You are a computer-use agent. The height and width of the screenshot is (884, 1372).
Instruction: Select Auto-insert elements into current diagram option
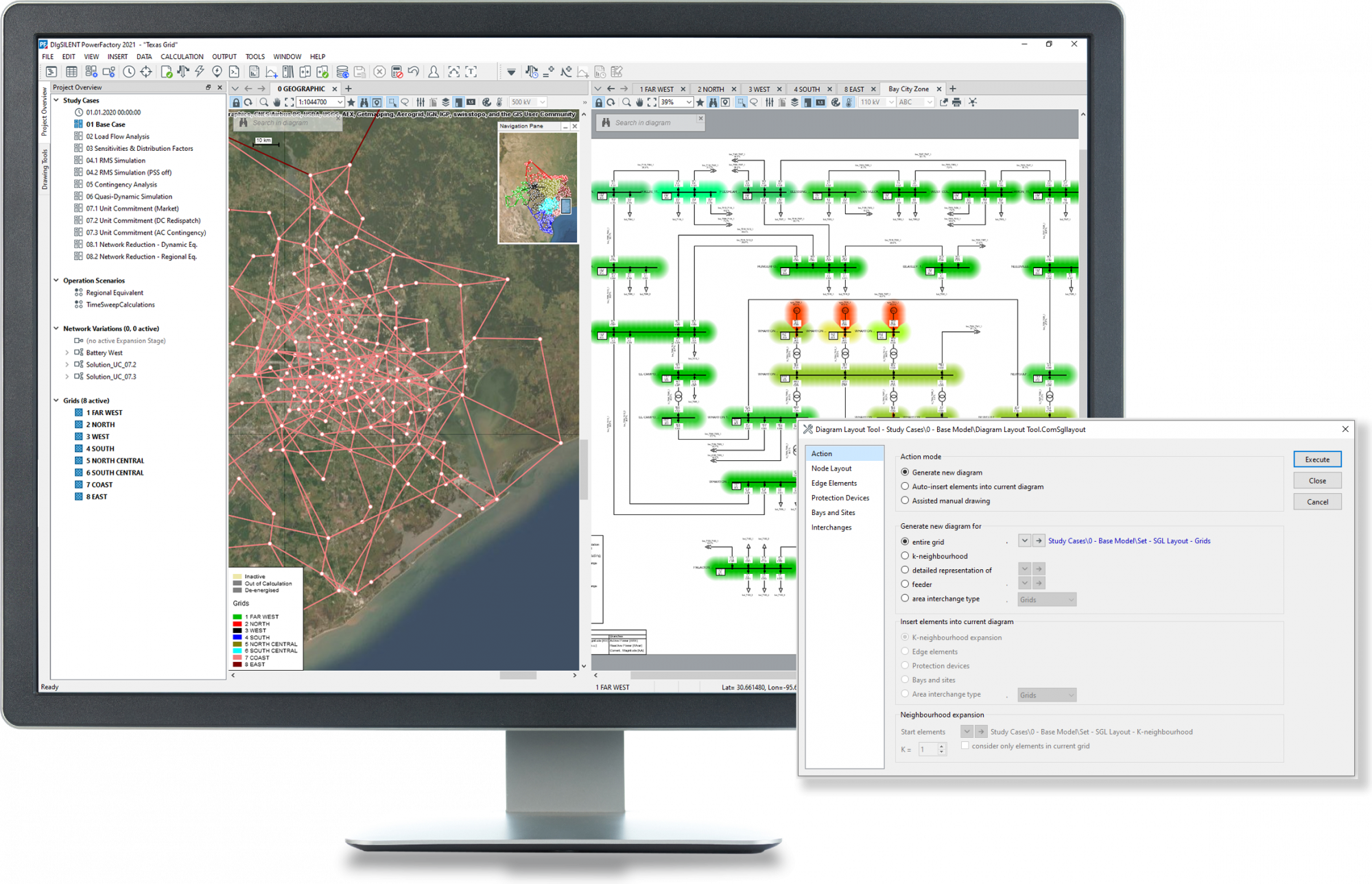[x=905, y=486]
